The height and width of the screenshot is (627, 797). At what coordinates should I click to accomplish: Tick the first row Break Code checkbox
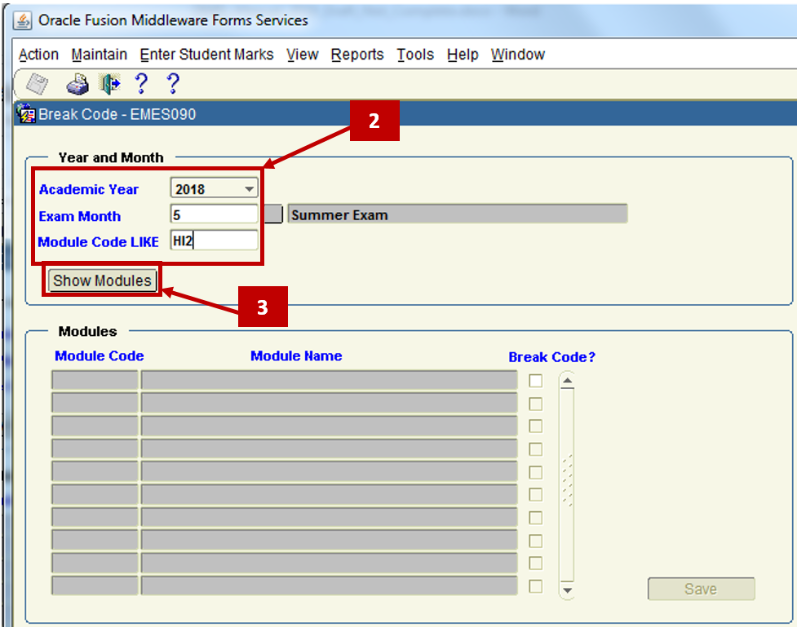tap(536, 381)
